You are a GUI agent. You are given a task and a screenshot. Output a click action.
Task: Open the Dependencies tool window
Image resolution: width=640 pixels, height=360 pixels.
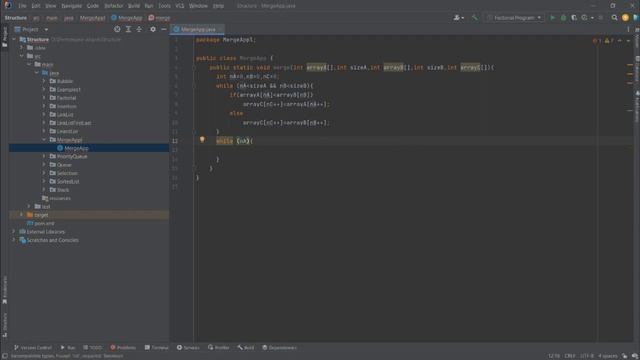(279, 348)
